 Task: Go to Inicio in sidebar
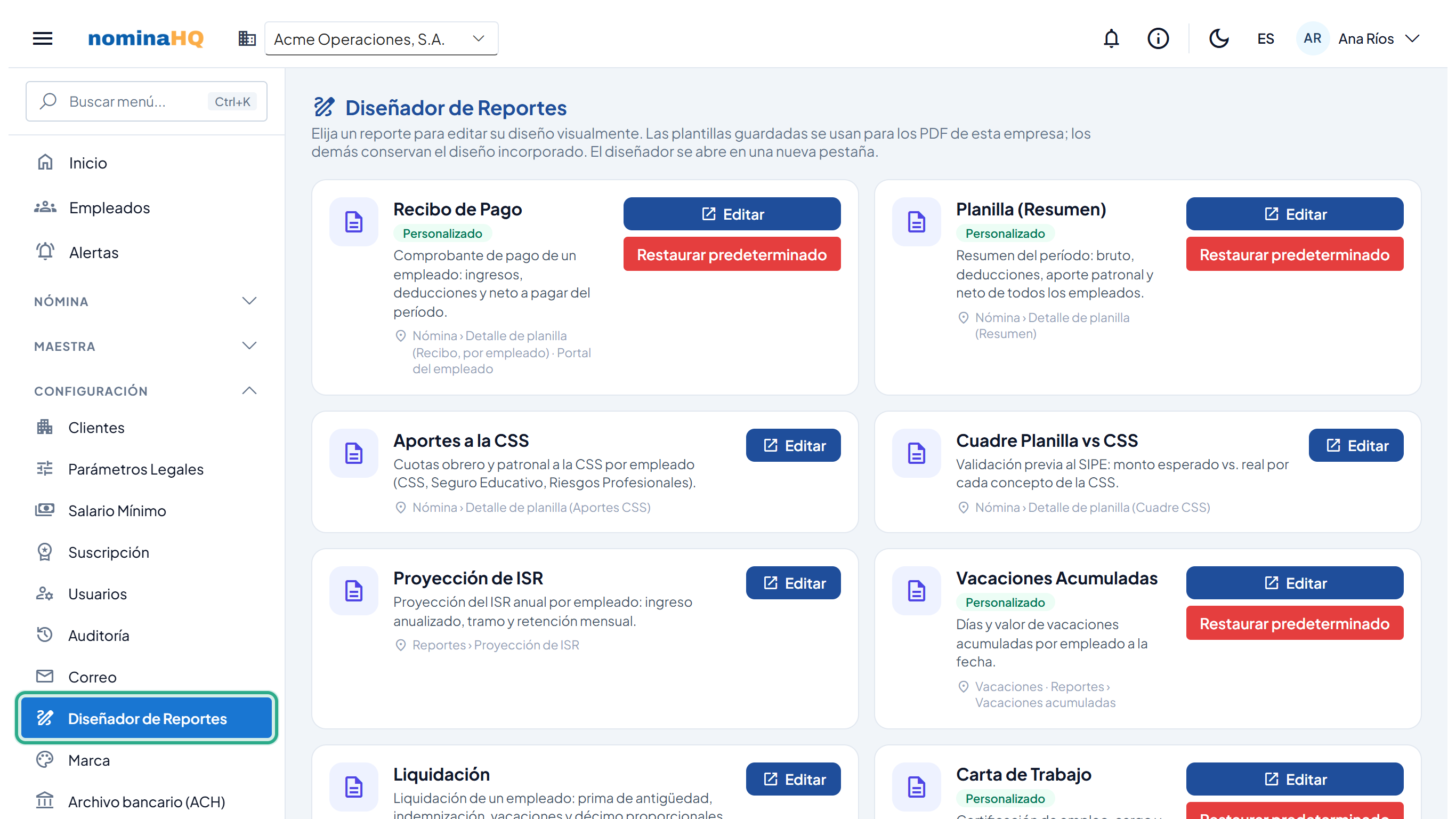click(x=147, y=163)
